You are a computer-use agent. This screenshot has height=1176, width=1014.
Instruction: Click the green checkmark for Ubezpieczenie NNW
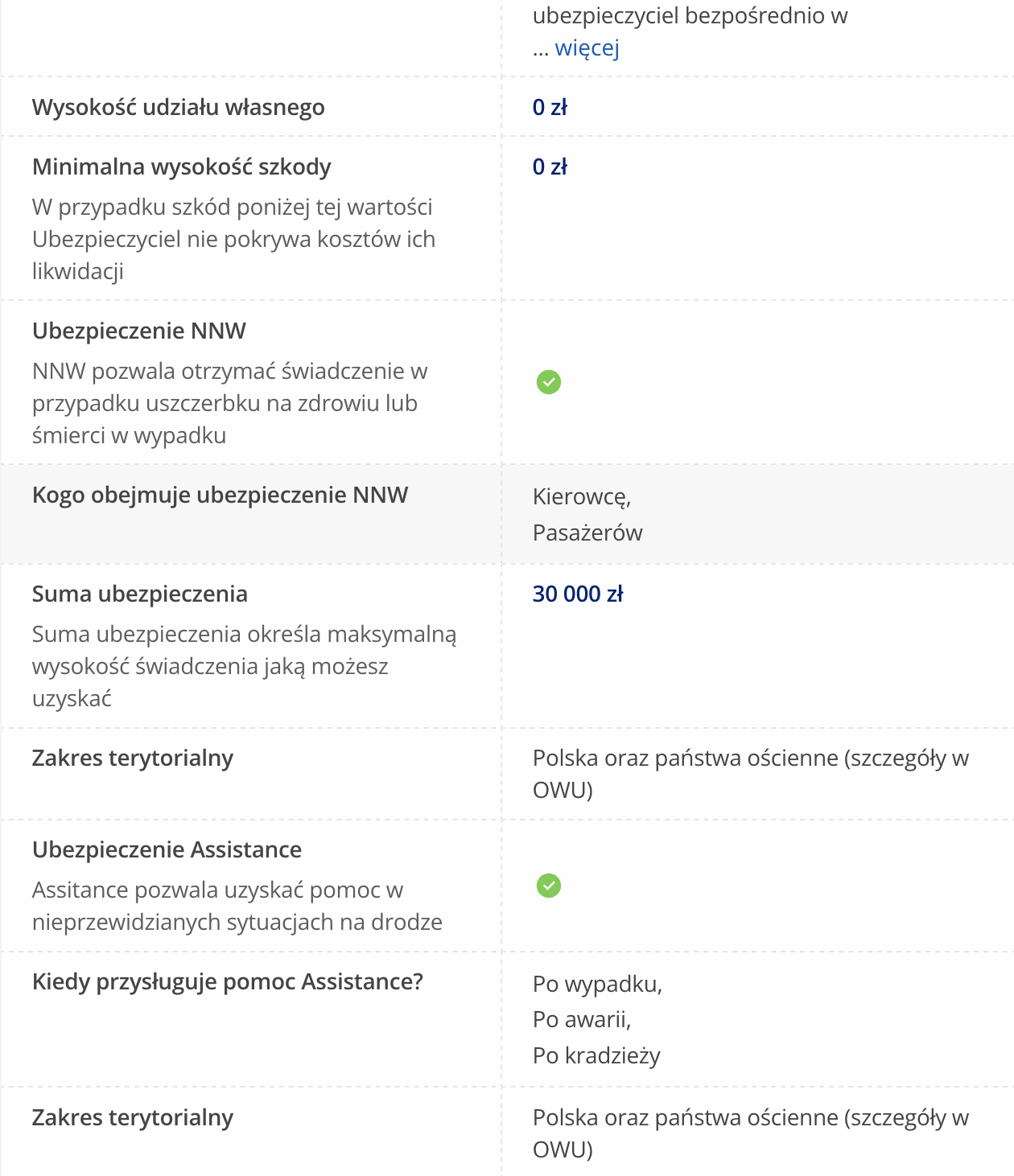[549, 382]
